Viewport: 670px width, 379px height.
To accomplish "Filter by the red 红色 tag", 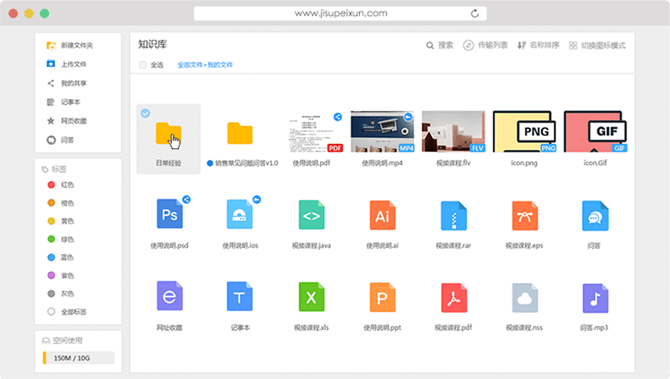I will click(x=61, y=185).
